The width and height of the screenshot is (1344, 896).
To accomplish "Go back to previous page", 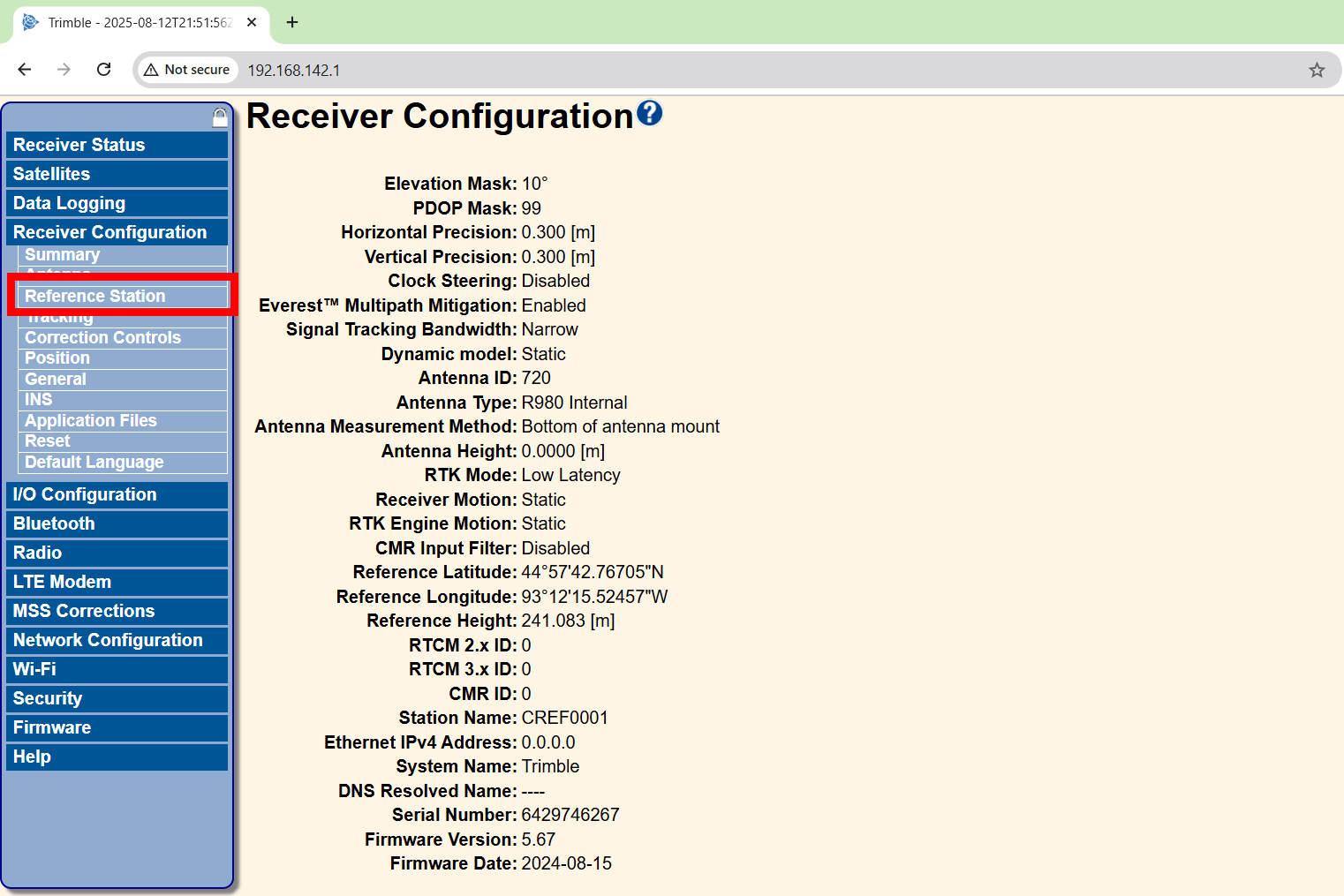I will (25, 70).
